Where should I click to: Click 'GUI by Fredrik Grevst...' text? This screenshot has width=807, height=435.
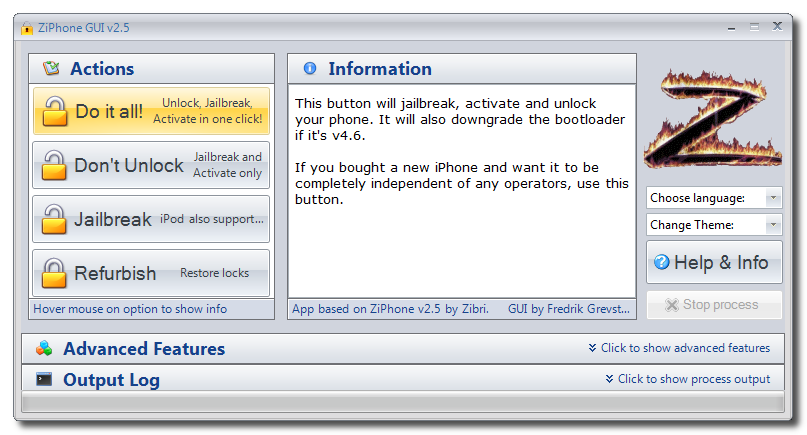tap(569, 309)
